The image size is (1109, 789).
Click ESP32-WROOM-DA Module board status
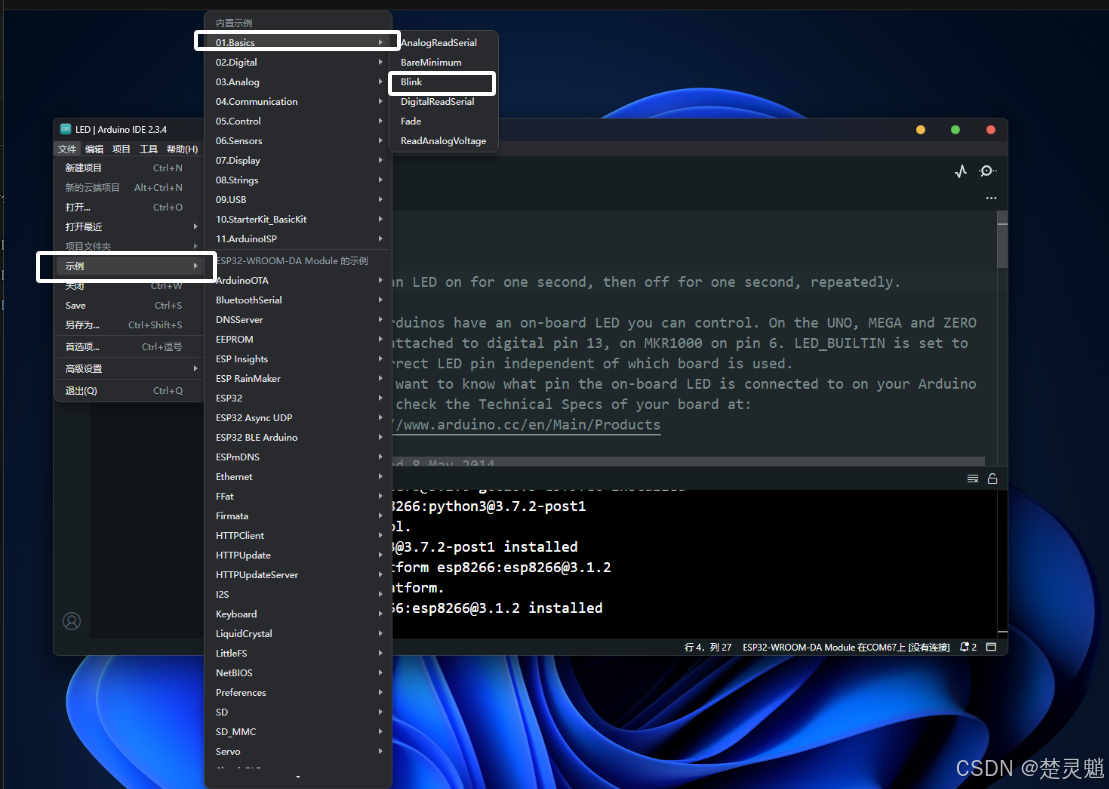point(846,647)
